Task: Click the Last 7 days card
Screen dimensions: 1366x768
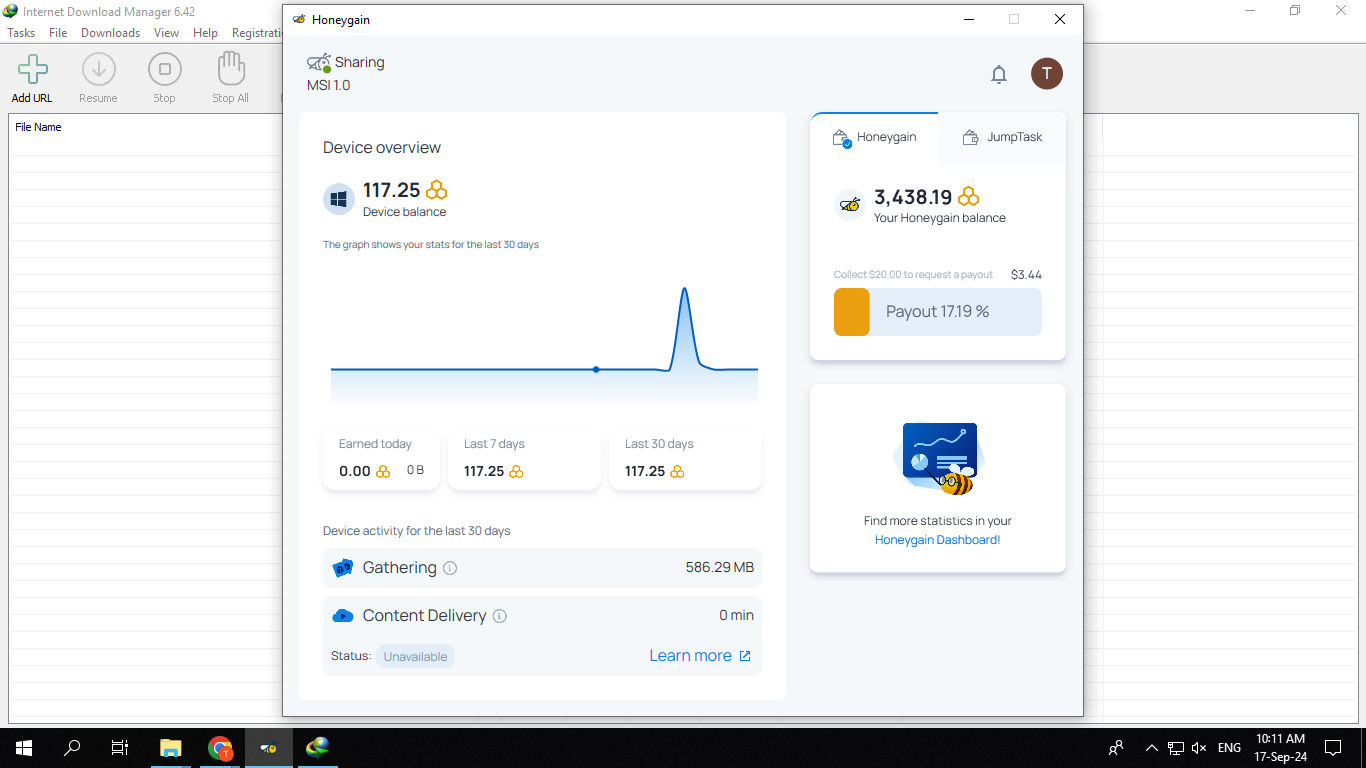Action: click(524, 460)
